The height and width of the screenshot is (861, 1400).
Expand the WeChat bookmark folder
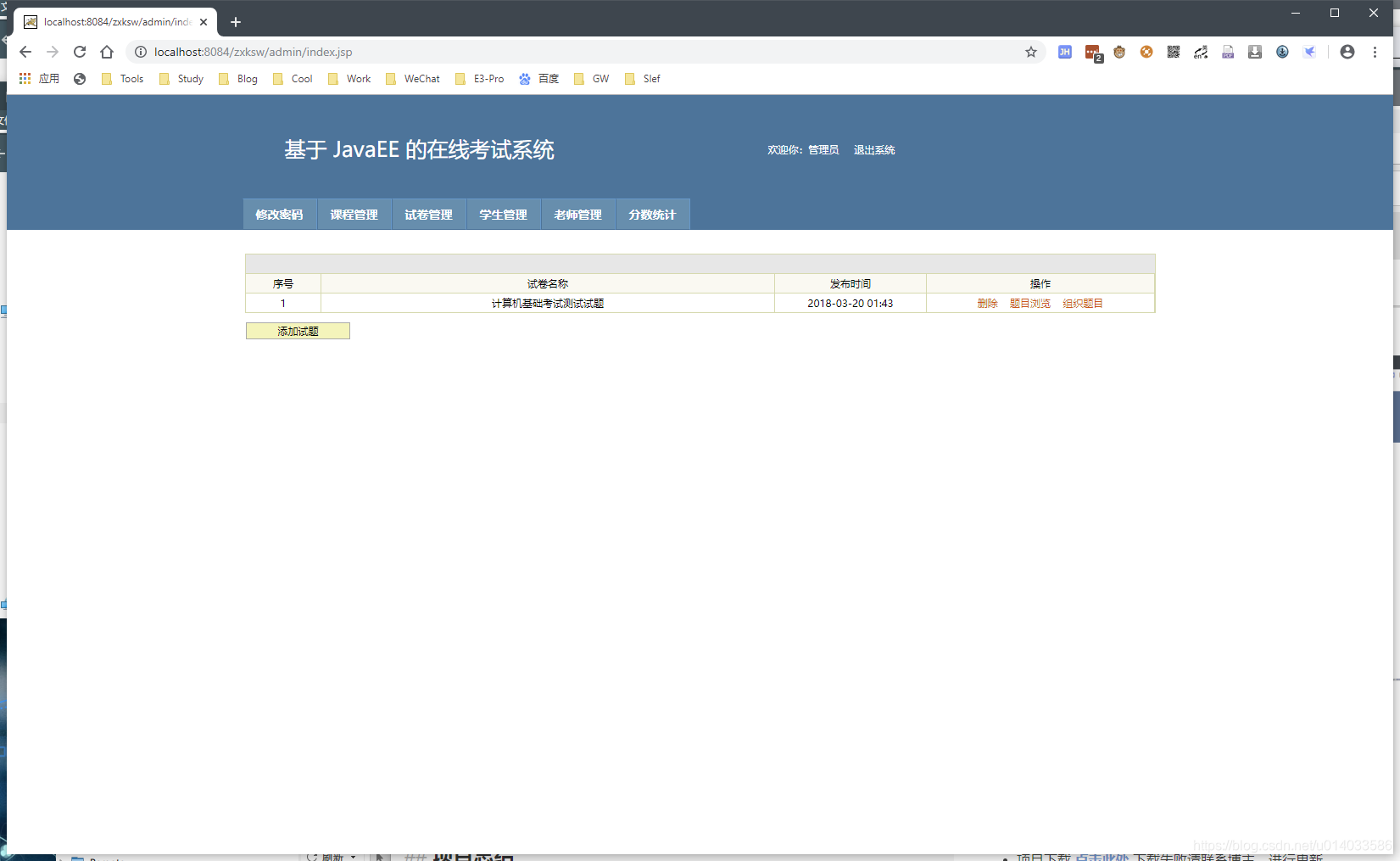[413, 79]
